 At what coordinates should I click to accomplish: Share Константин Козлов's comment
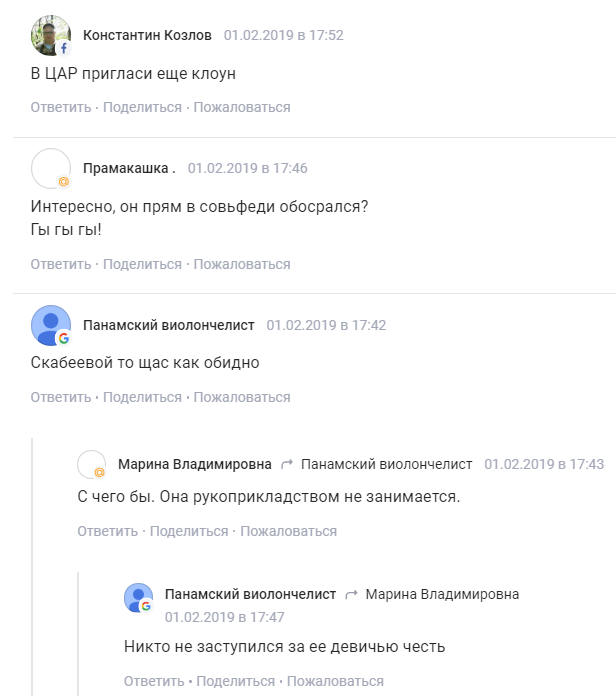[x=142, y=107]
